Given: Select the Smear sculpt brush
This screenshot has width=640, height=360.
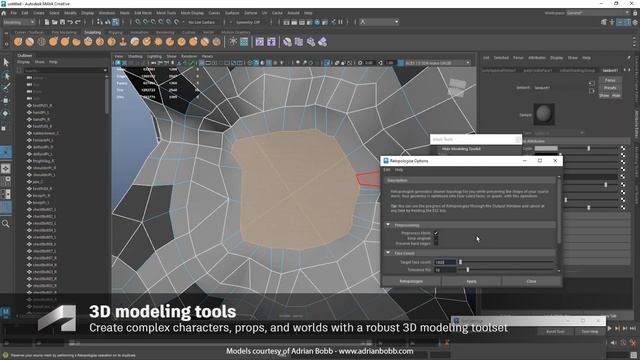Looking at the screenshot, I should pyautogui.click(x=182, y=42).
